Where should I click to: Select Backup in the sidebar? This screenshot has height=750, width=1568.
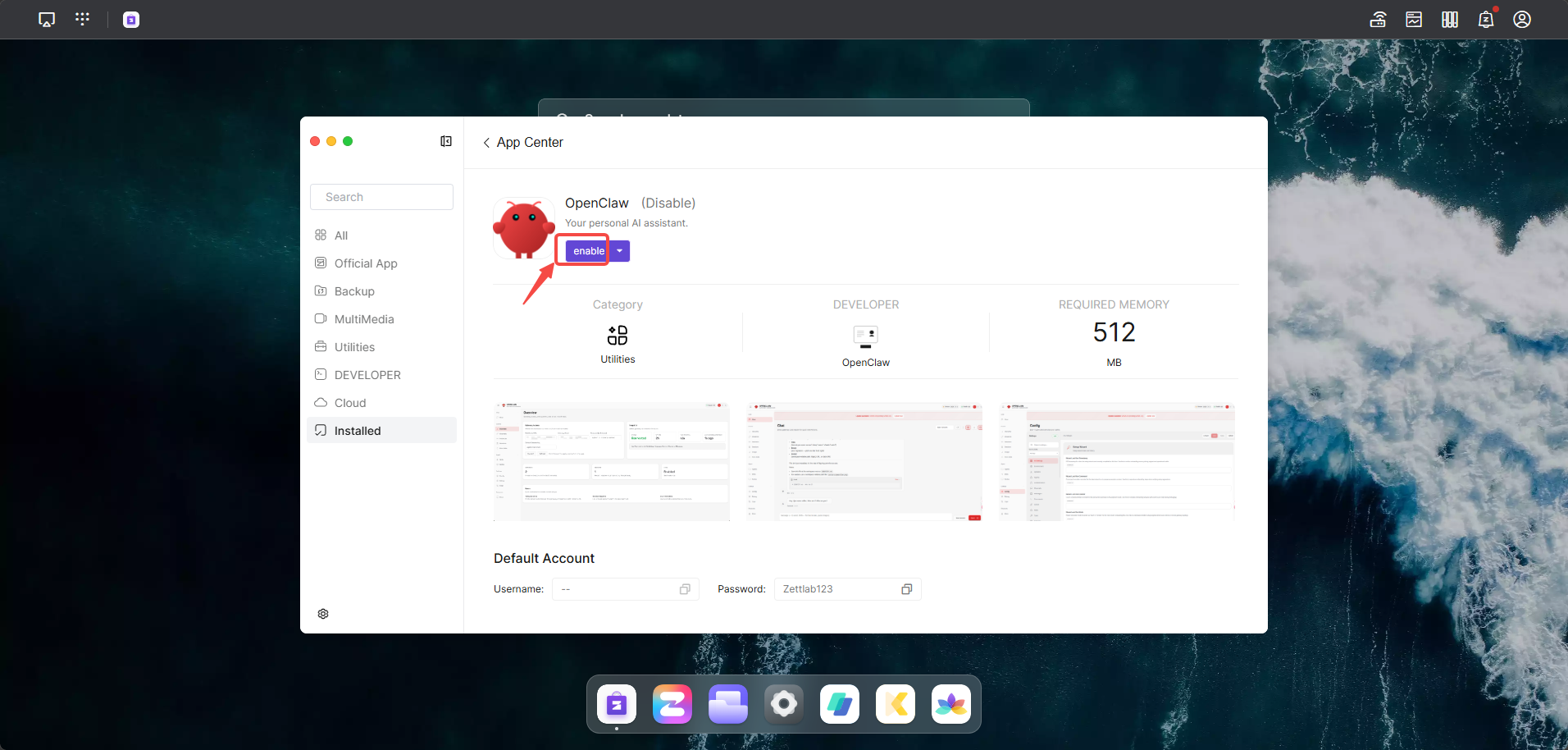354,291
